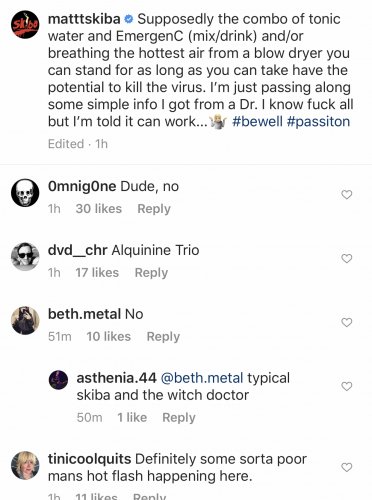
Task: Reply to asthenia.44's comment
Action: [x=179, y=418]
